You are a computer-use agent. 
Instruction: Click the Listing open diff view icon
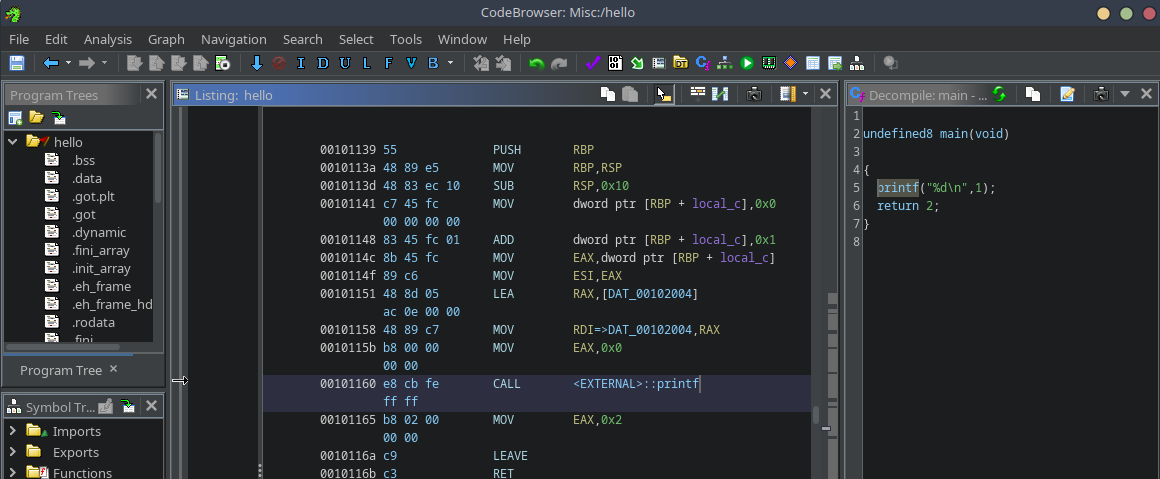point(721,94)
